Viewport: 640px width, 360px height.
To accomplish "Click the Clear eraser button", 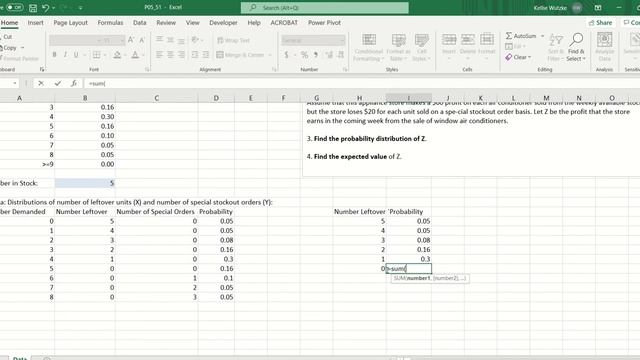I will point(518,57).
